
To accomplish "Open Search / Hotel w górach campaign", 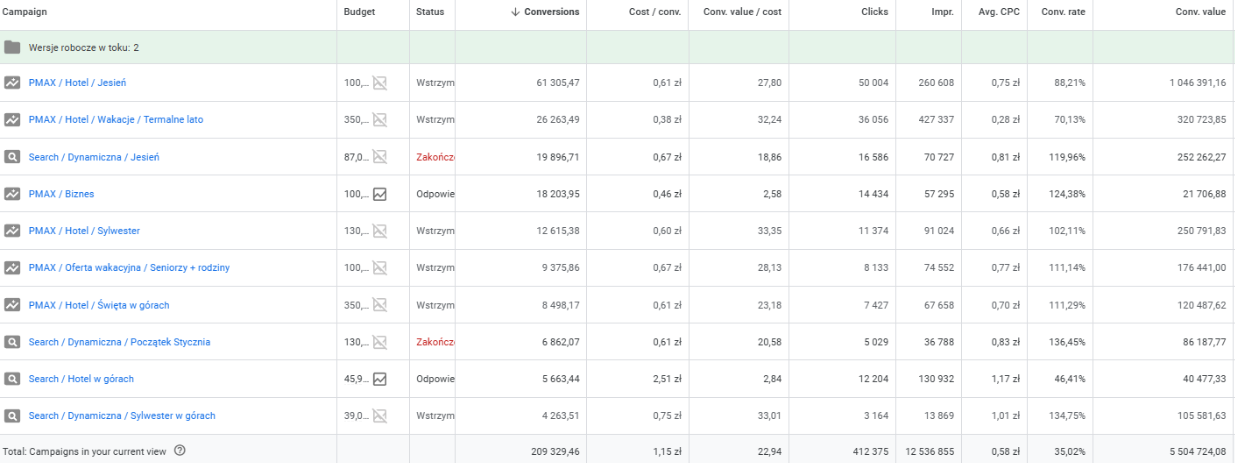I will click(81, 379).
